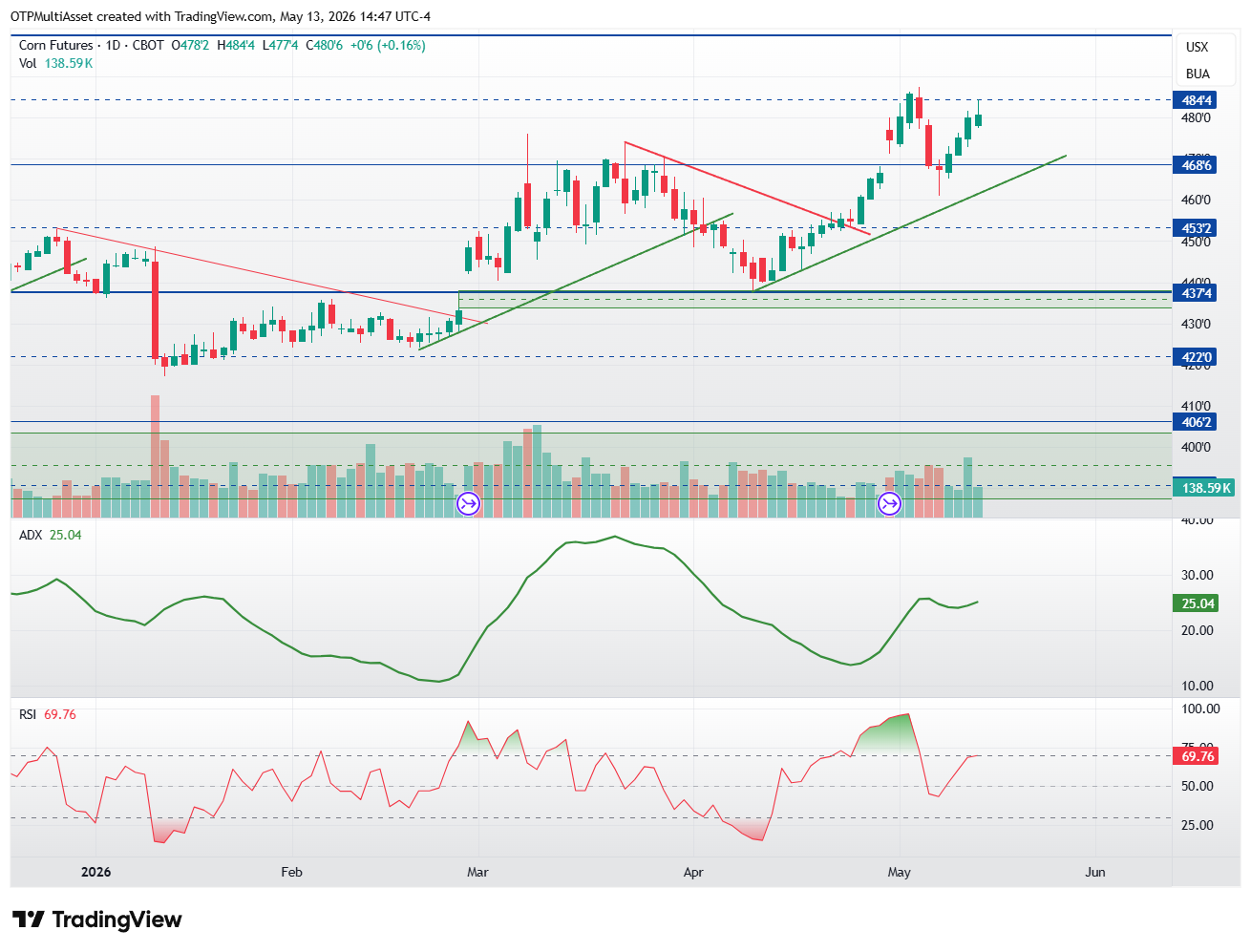Click the 100.00 RSI axis tick
The image size is (1251, 952).
1200,709
